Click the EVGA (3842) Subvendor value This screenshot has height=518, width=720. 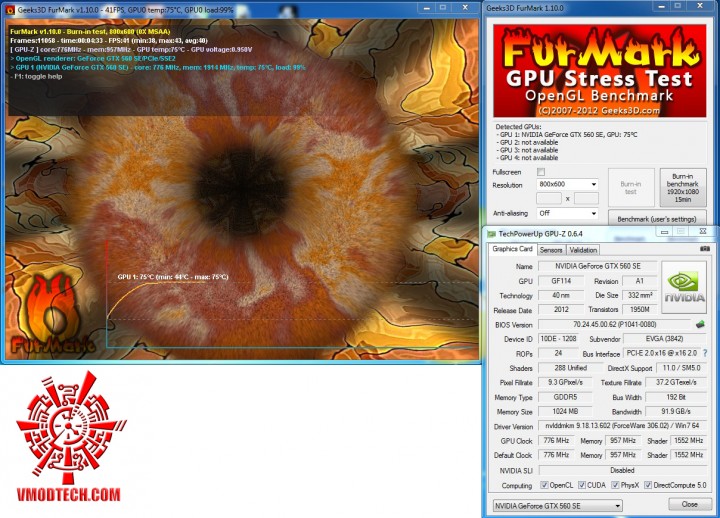664,339
